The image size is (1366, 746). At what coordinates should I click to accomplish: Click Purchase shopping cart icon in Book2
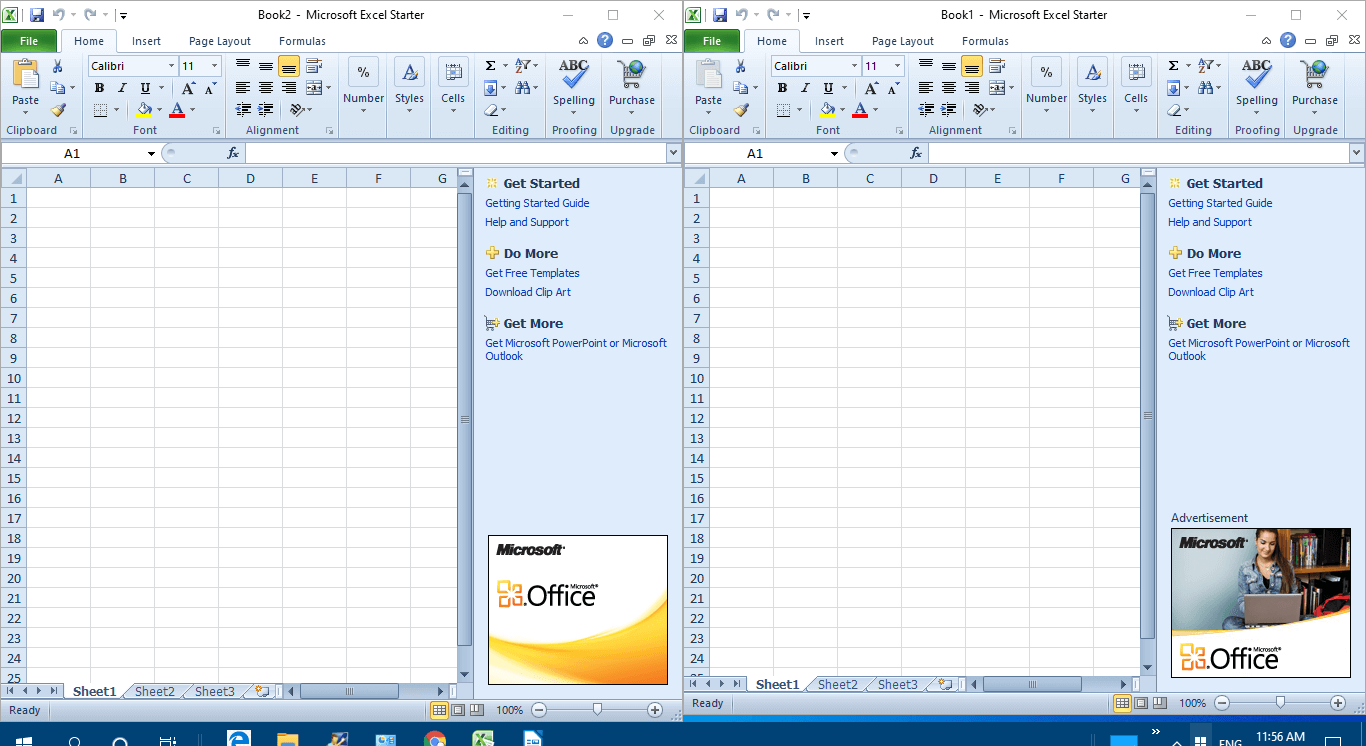(x=631, y=74)
